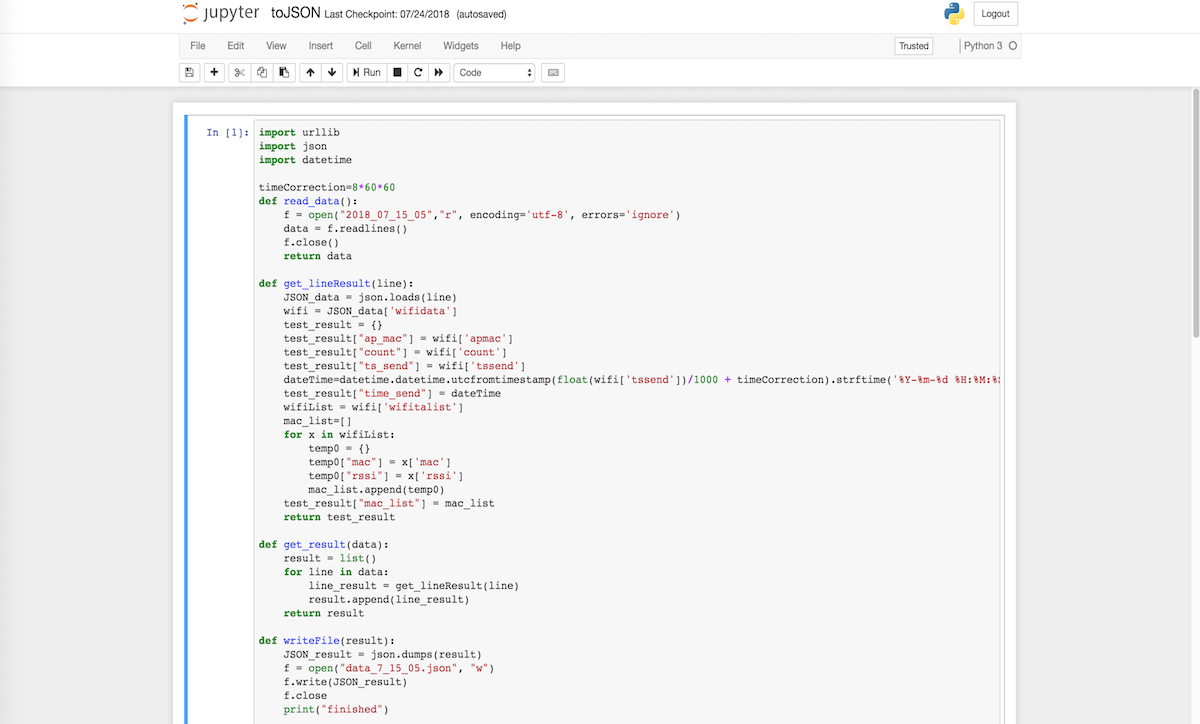1200x724 pixels.
Task: Save and checkpoint the notebook
Action: coord(189,73)
